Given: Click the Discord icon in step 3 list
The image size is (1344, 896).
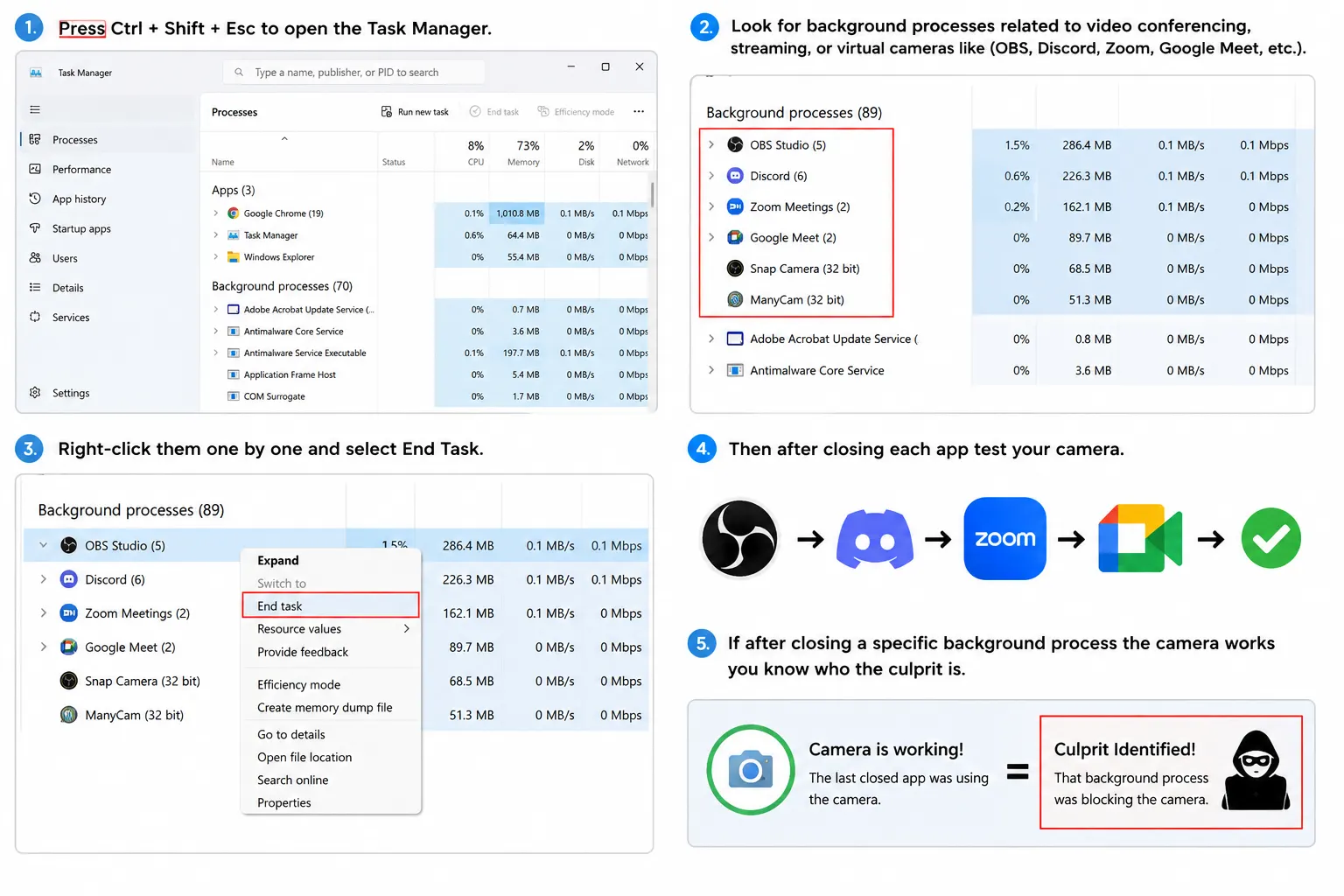Looking at the screenshot, I should coord(69,579).
